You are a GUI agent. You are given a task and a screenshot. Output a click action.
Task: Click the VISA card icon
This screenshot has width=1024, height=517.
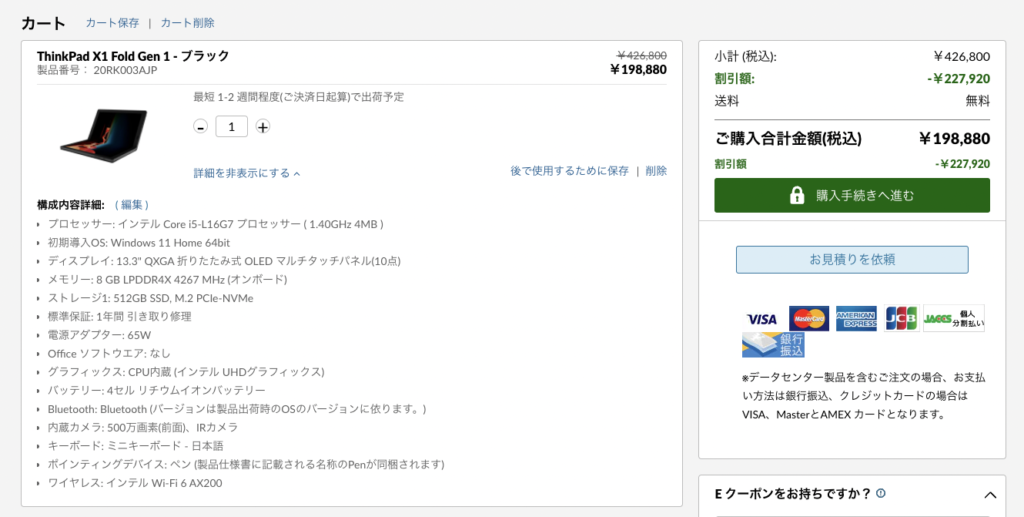(762, 319)
